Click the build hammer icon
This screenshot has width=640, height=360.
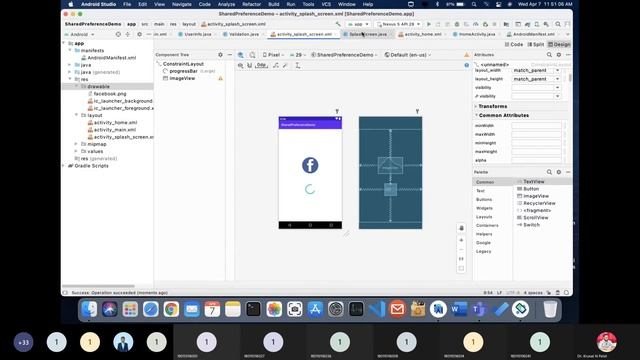click(x=338, y=24)
